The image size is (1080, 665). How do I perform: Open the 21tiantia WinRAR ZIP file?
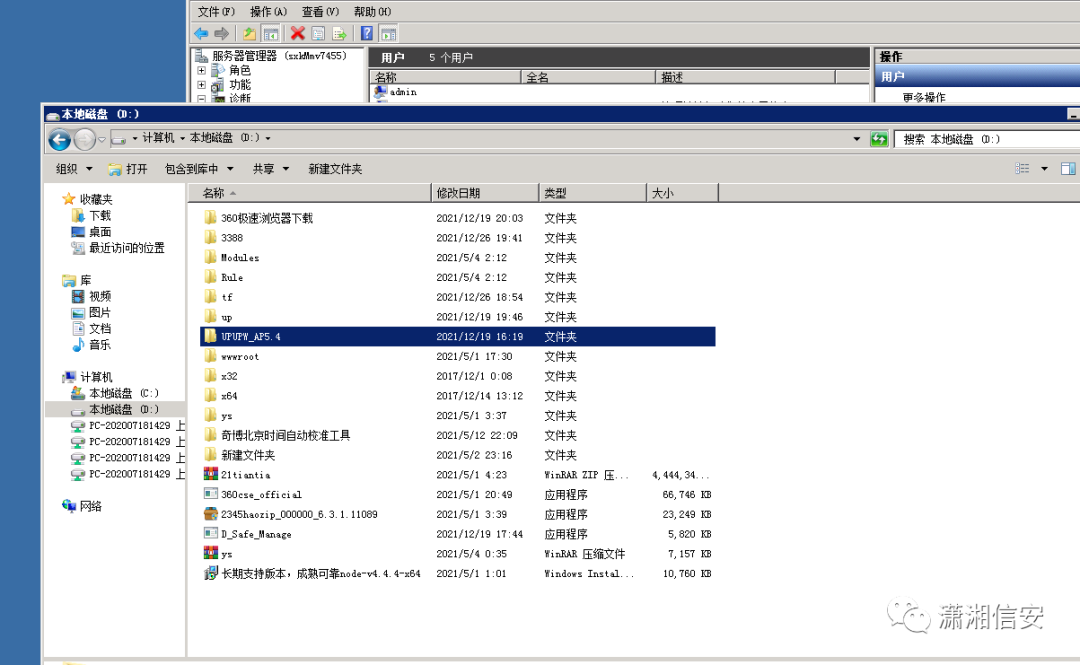coord(245,475)
